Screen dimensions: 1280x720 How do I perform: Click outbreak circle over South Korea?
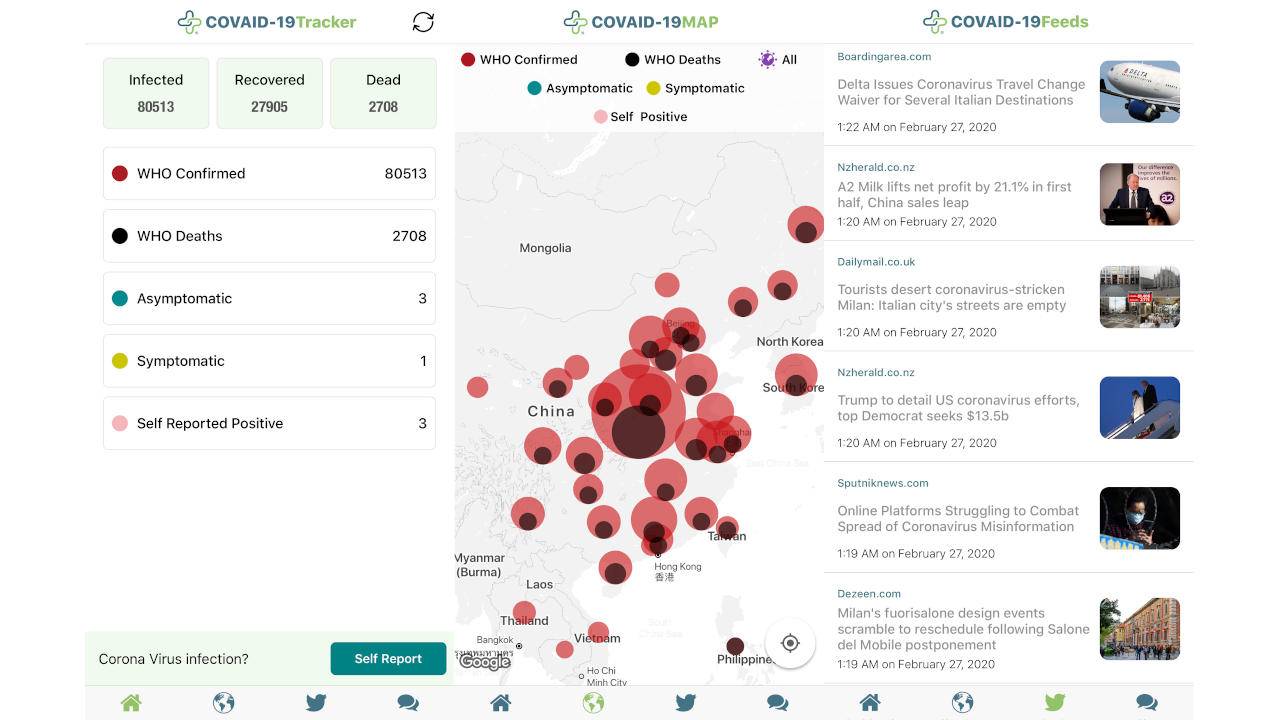click(796, 375)
